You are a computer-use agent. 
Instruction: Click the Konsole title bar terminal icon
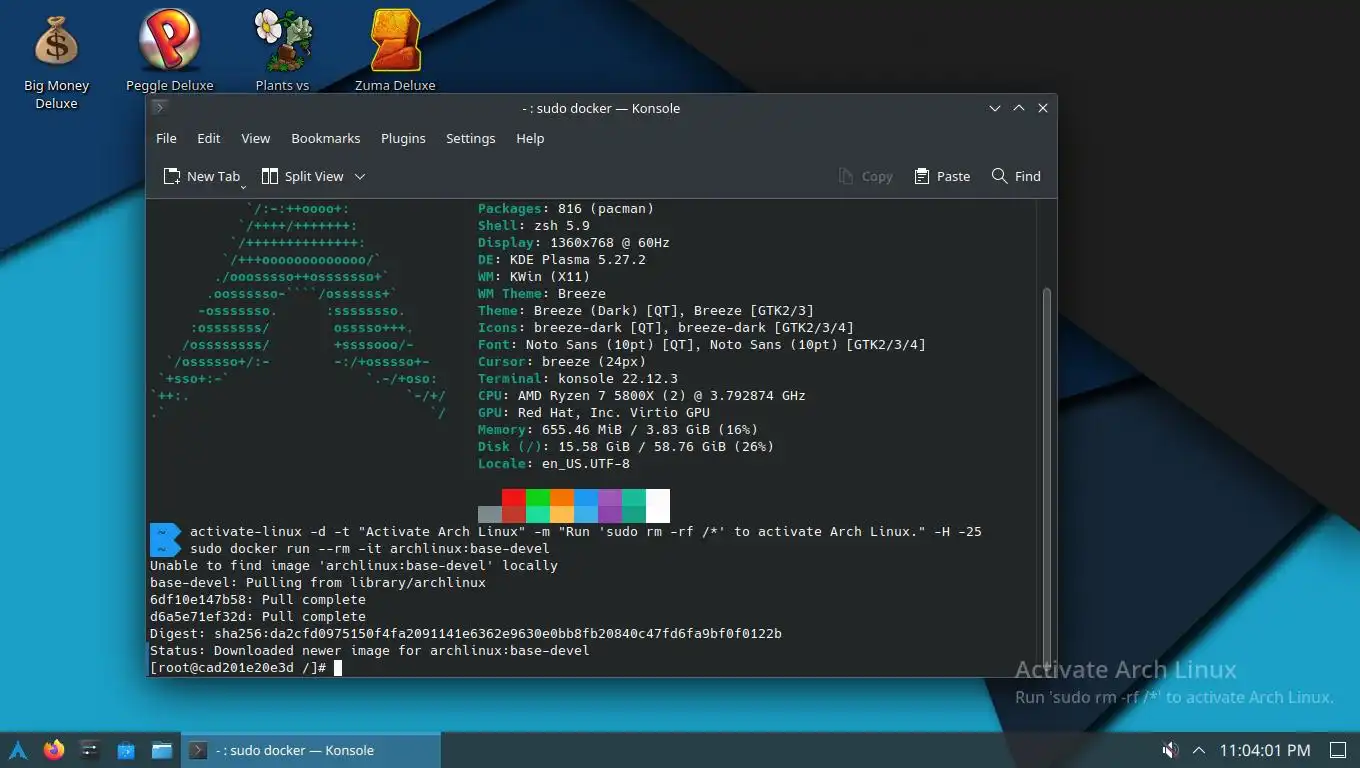coord(160,108)
